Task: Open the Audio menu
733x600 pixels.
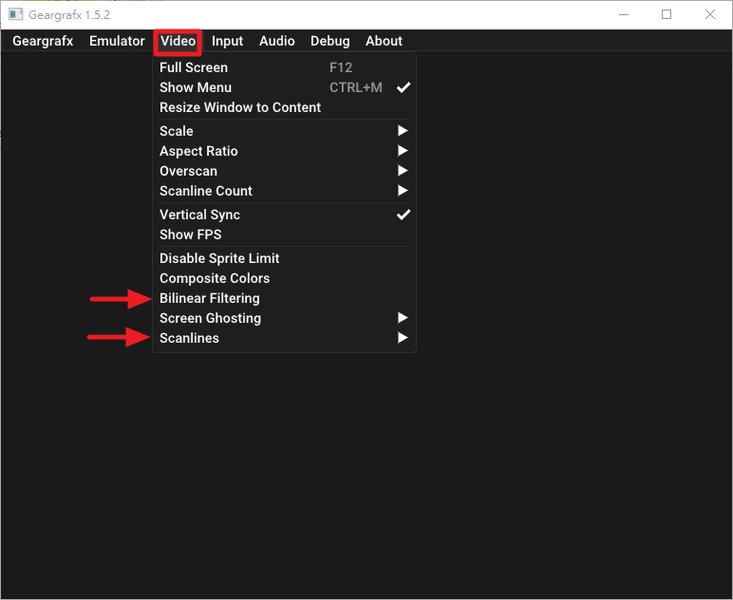Action: pos(277,41)
